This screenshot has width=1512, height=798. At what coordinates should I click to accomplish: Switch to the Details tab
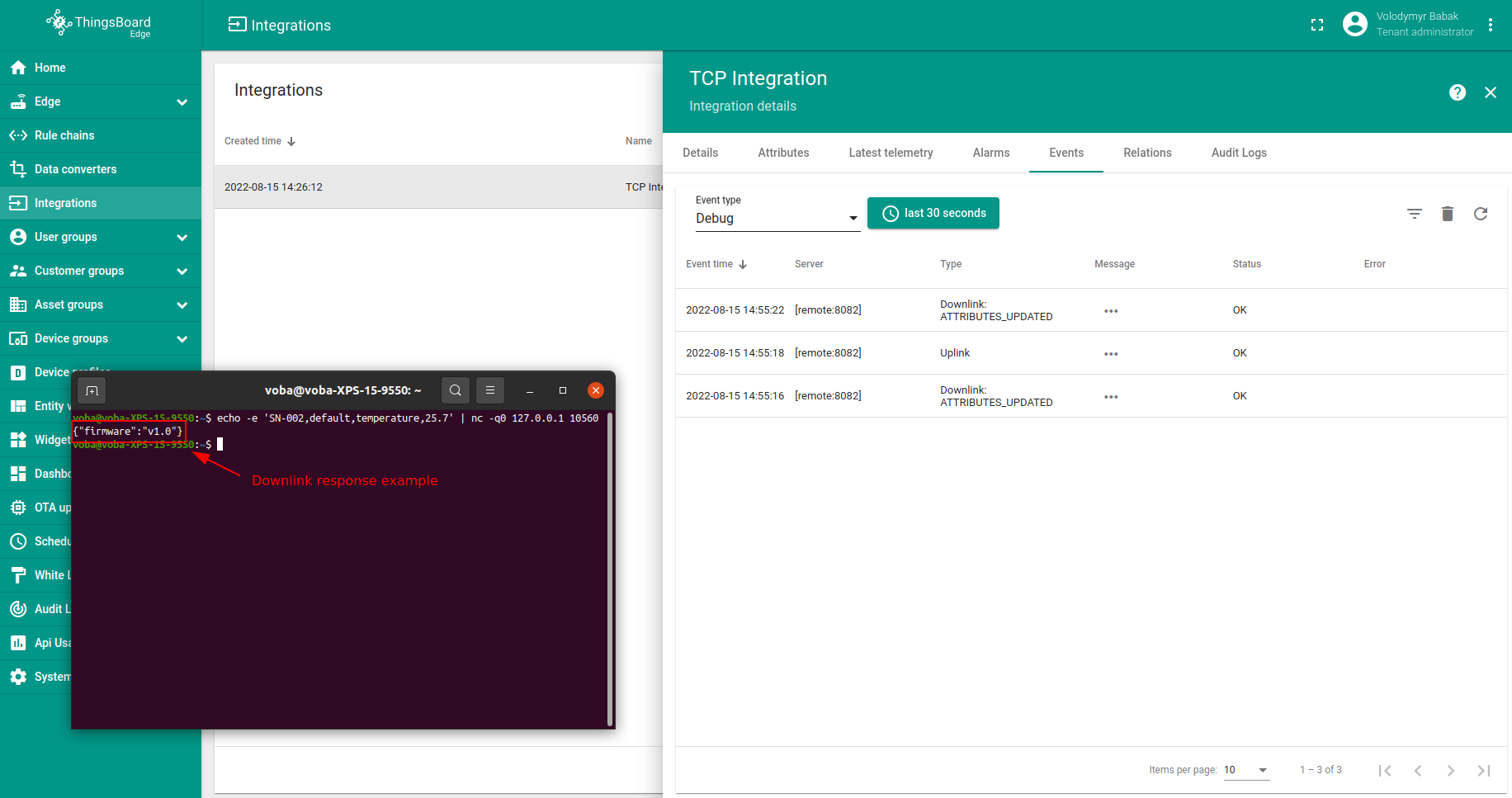pyautogui.click(x=700, y=153)
